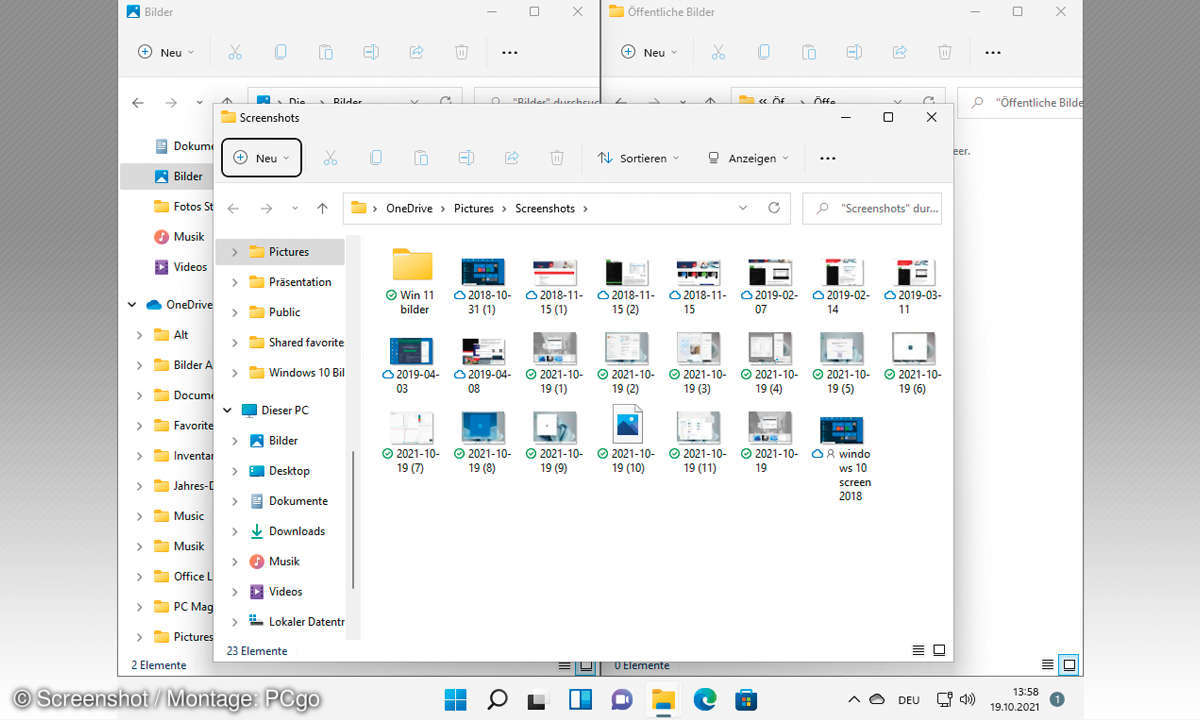Select the Win 11 bilder folder
This screenshot has width=1200, height=720.
[412, 281]
